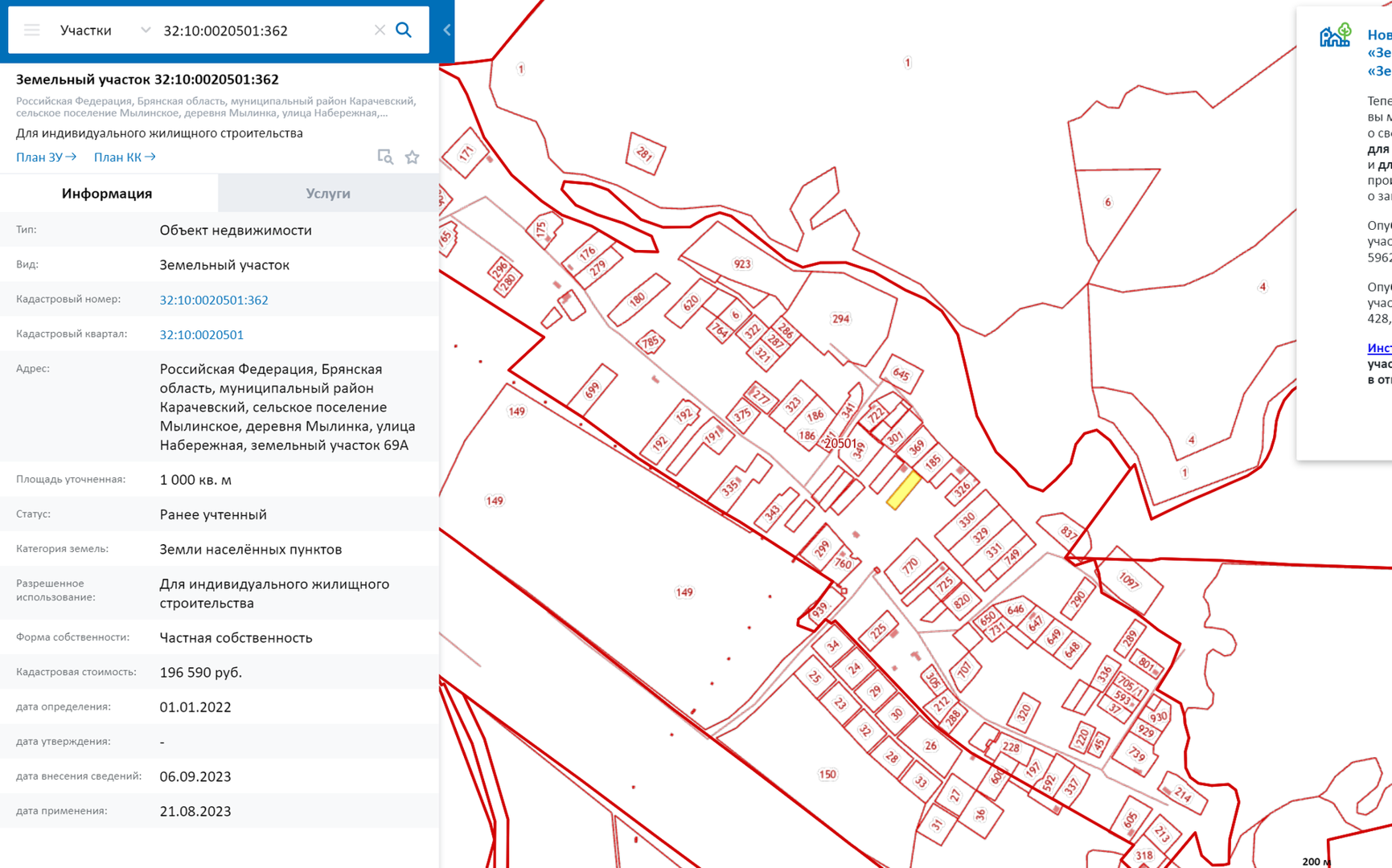Add the parcel to favorites with star
Screen dimensions: 1392x868
pyautogui.click(x=413, y=158)
